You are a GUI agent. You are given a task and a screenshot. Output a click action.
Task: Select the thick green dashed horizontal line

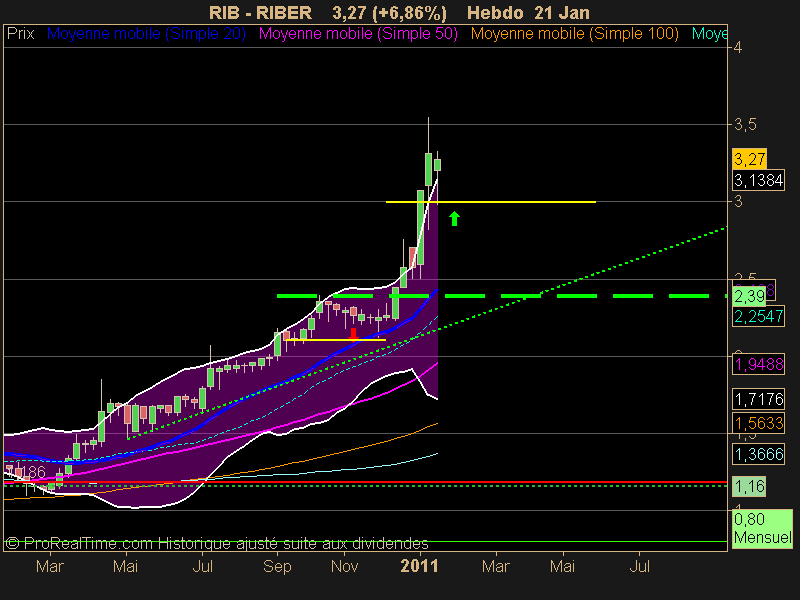tap(502, 296)
